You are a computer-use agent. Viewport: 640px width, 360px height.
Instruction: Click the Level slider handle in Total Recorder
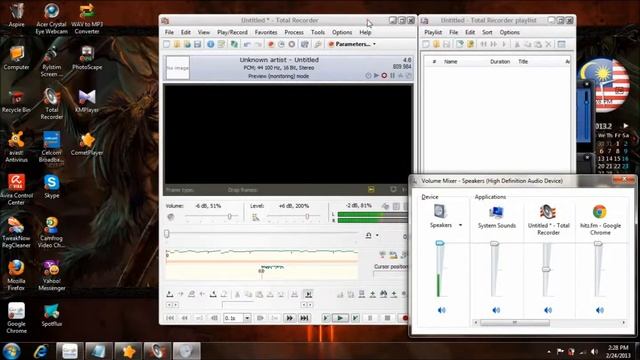tap(307, 216)
